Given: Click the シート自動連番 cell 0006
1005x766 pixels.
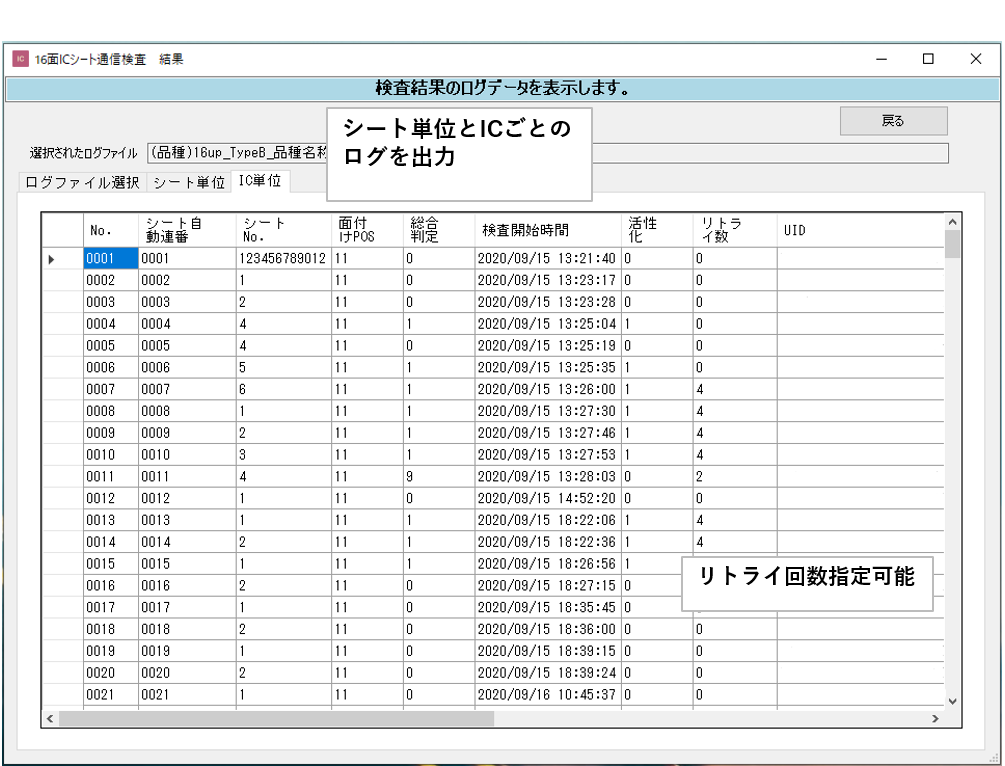Looking at the screenshot, I should pos(187,368).
